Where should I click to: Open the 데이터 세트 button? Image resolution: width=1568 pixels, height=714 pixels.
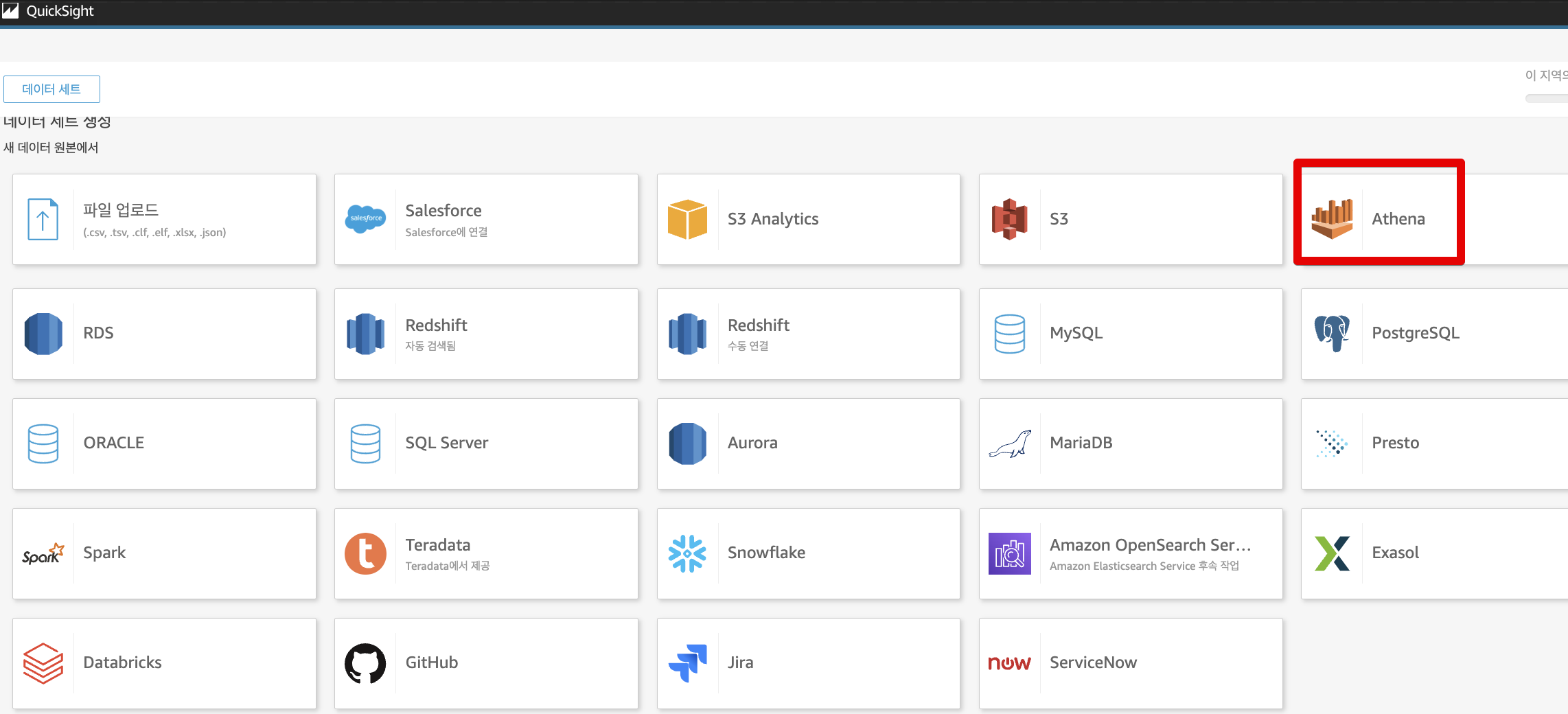click(x=51, y=89)
